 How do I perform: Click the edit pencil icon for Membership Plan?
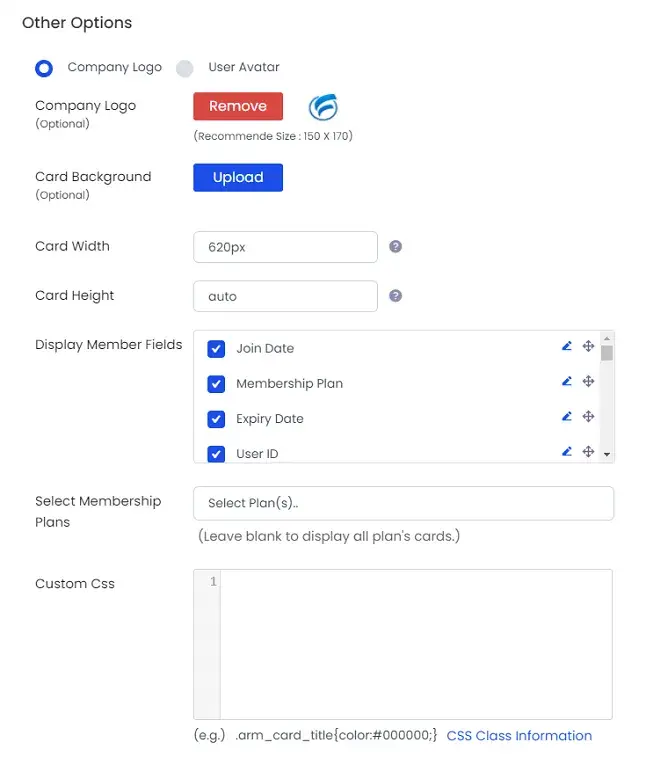pos(567,381)
